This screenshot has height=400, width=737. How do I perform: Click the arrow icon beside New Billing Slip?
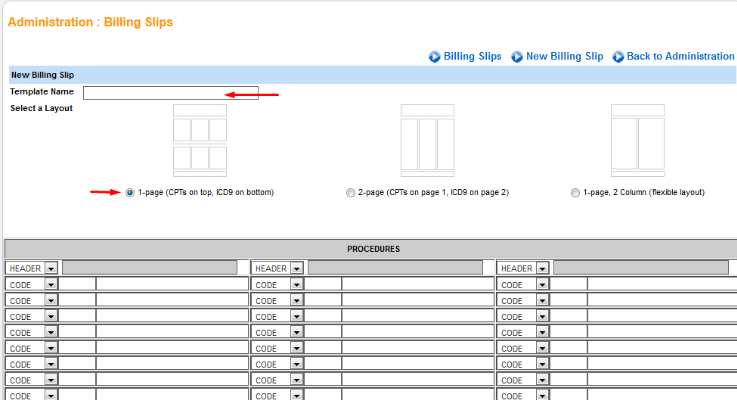click(x=517, y=57)
